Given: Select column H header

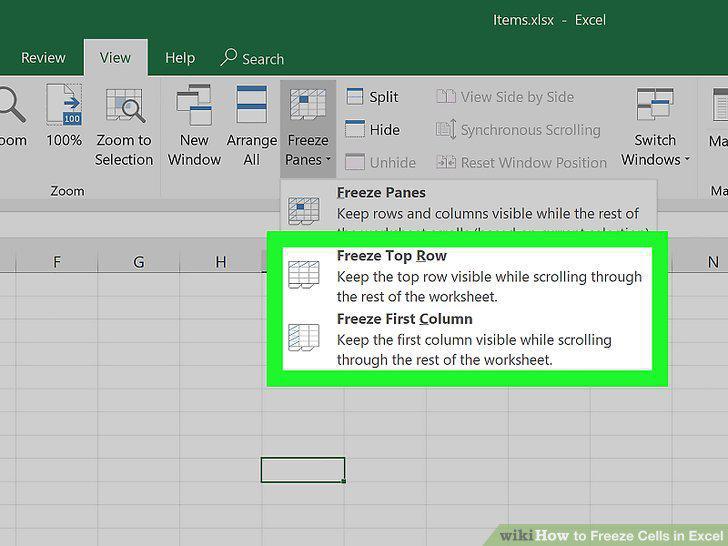Looking at the screenshot, I should coord(221,262).
